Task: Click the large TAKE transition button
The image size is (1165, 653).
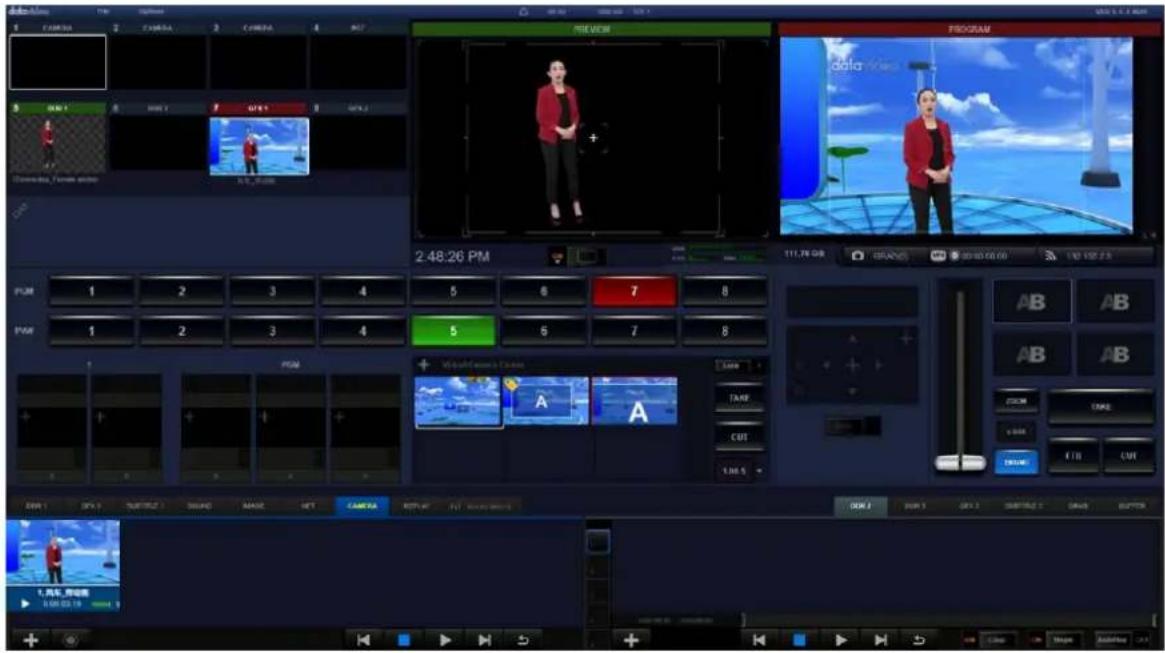Action: 1100,406
